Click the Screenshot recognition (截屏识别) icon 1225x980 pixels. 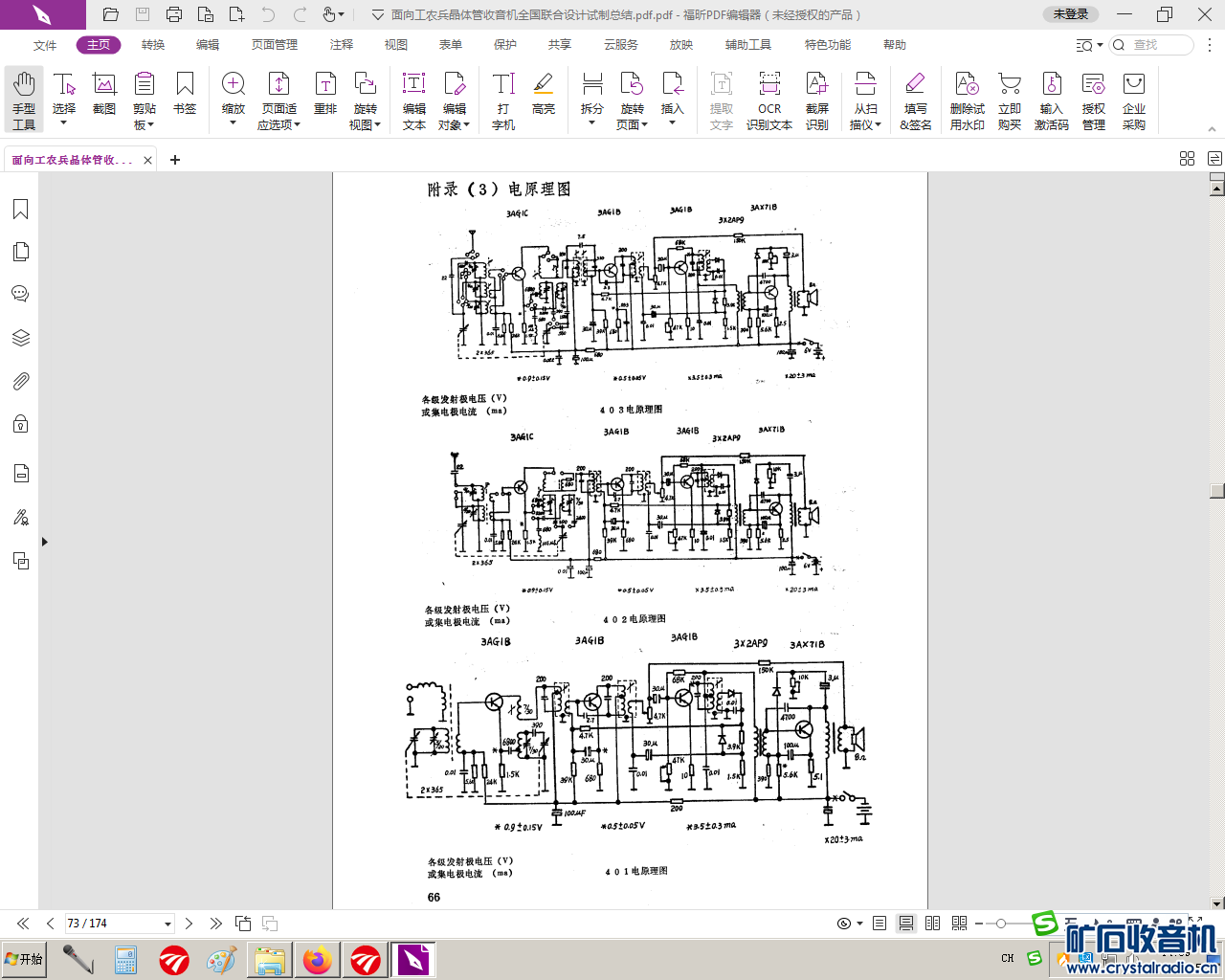click(817, 100)
